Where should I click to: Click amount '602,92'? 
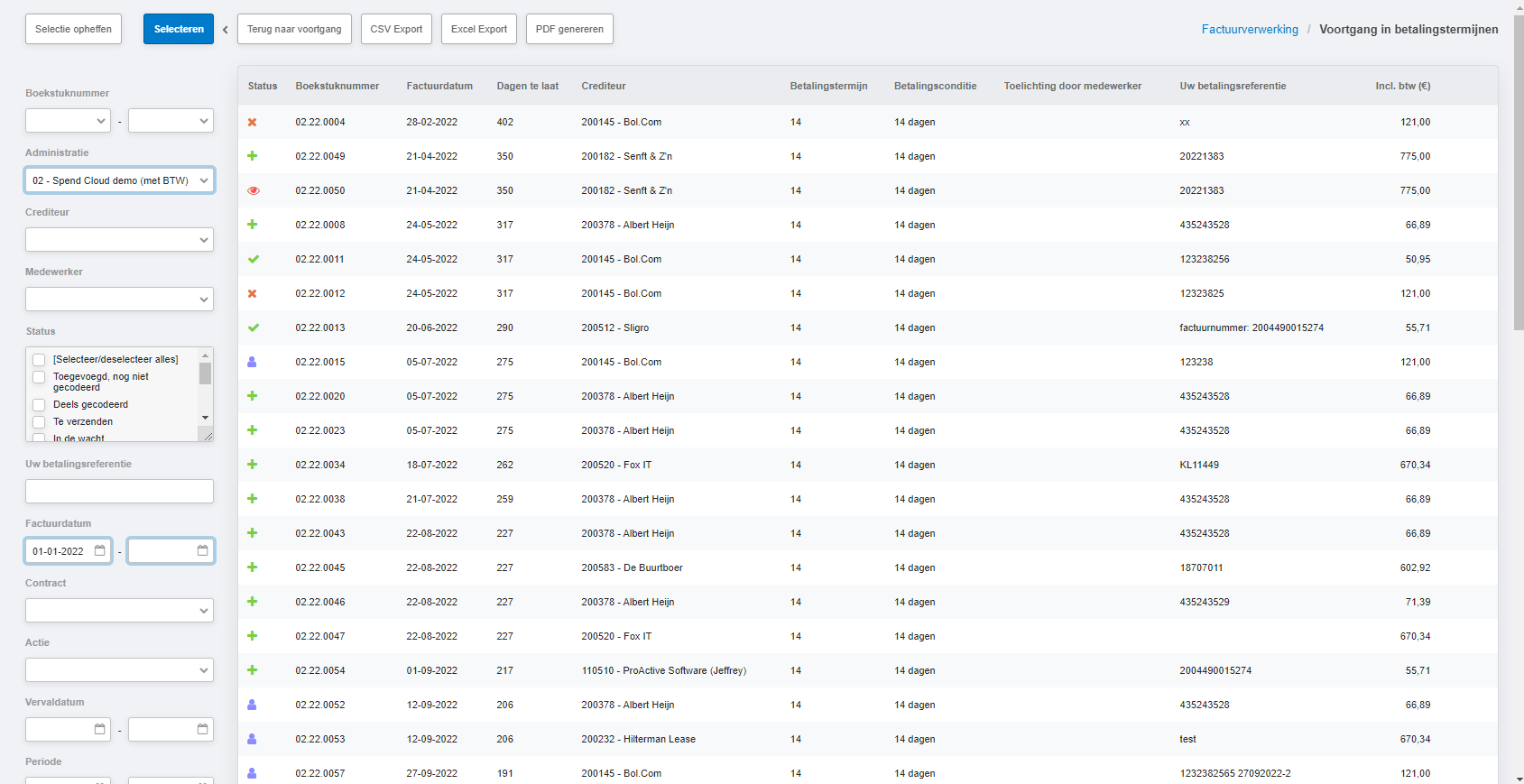coord(1415,567)
